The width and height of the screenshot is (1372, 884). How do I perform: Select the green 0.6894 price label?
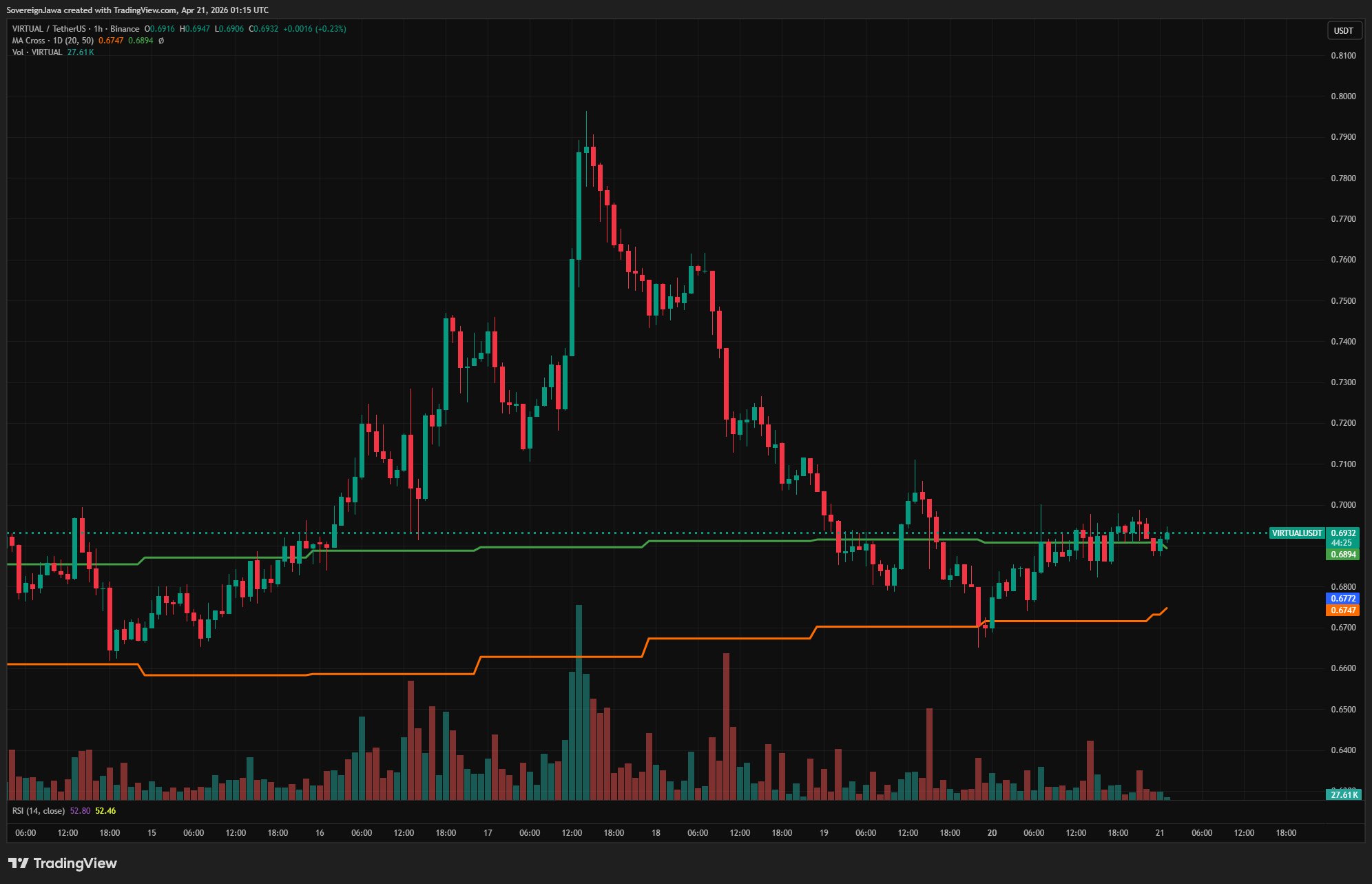tap(1342, 555)
